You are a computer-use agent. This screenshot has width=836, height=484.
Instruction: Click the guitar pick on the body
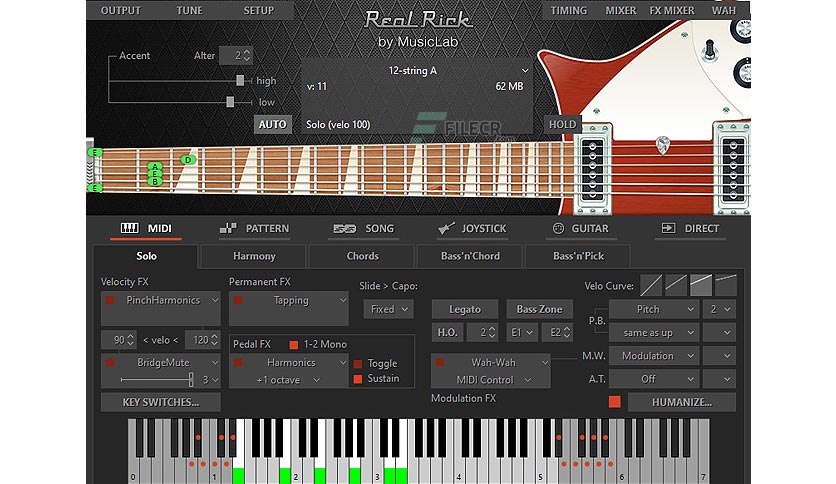point(662,145)
